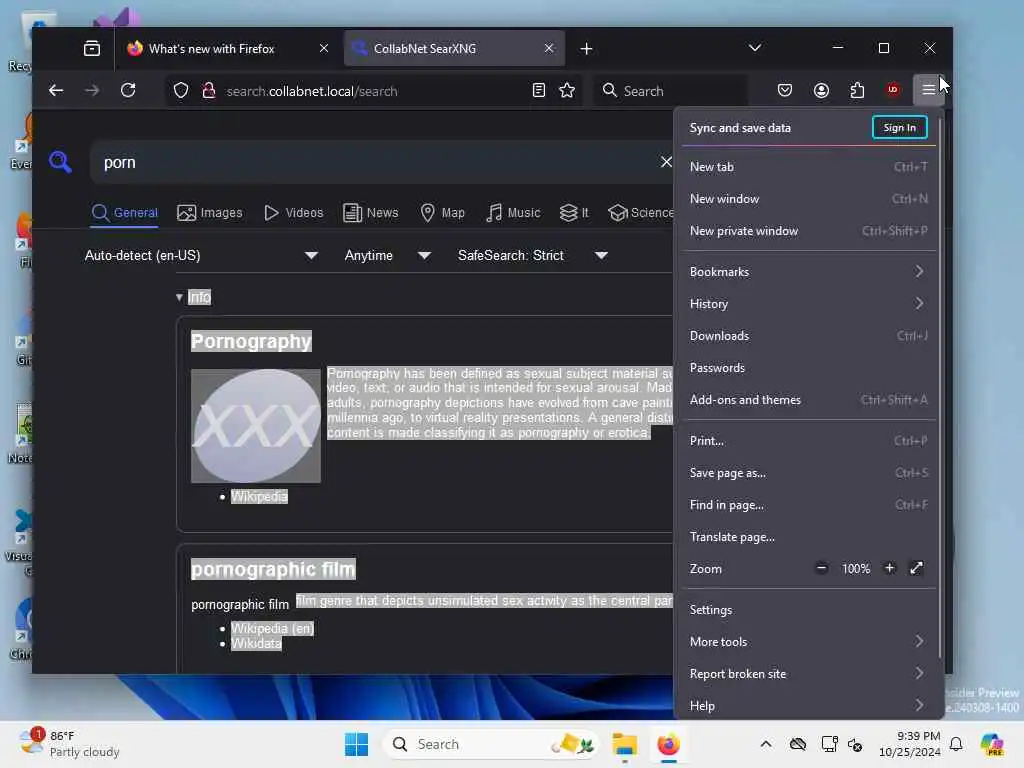Click the SearXNG magnifier logo
1024x768 pixels.
point(60,161)
